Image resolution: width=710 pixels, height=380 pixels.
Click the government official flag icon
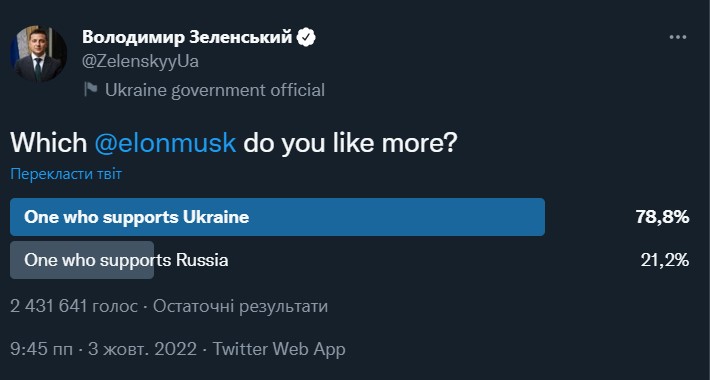[x=91, y=90]
